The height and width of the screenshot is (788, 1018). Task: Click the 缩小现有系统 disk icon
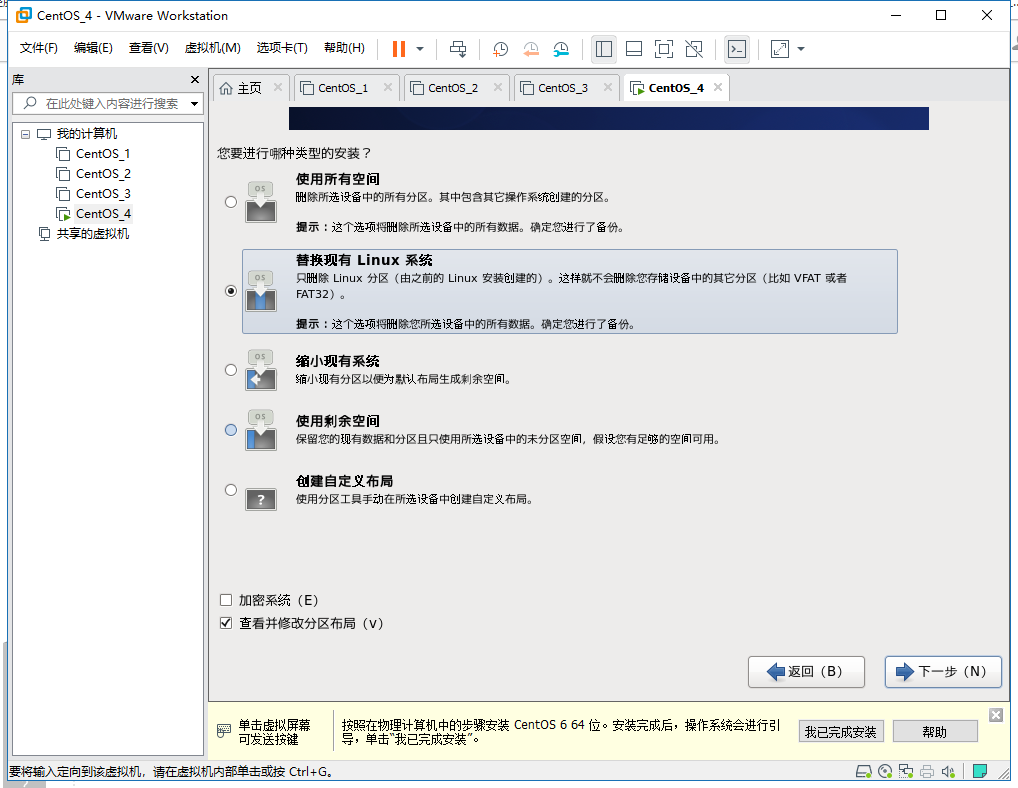point(261,370)
